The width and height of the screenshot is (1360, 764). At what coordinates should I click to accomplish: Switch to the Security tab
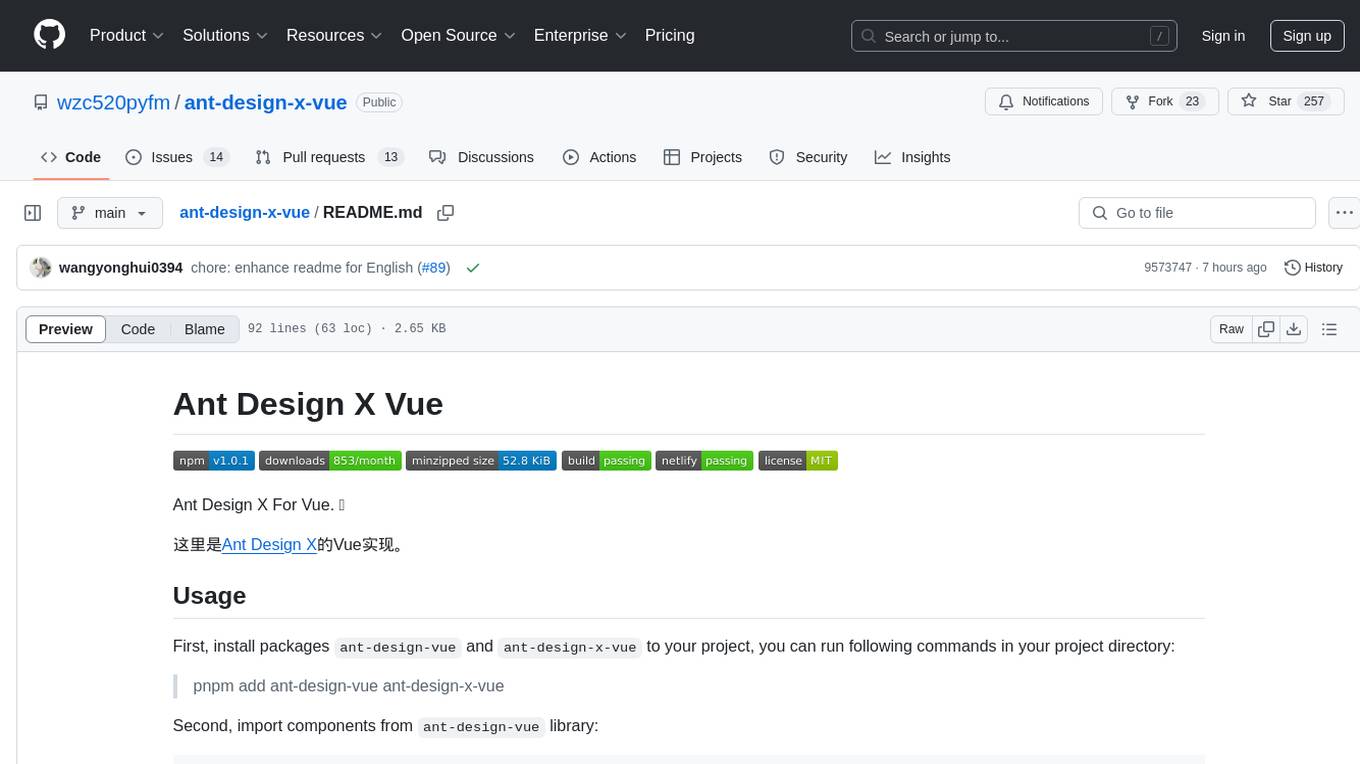point(808,157)
